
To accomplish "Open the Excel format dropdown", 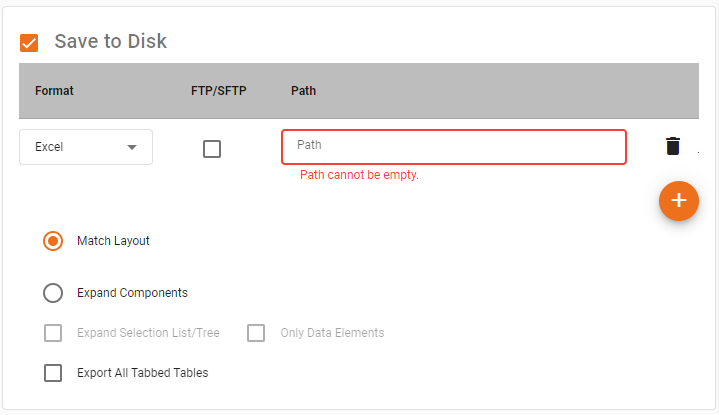I will (85, 147).
